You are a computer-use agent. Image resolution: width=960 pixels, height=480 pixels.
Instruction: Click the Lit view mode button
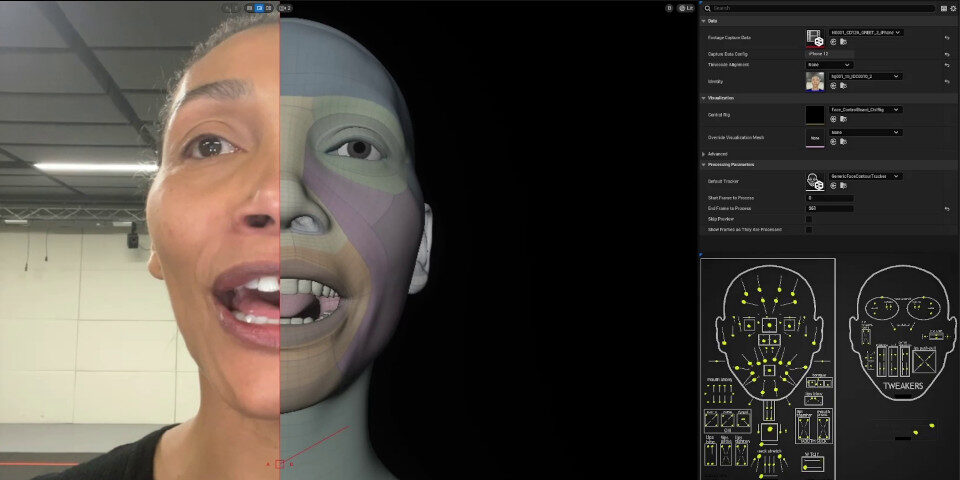[x=686, y=8]
